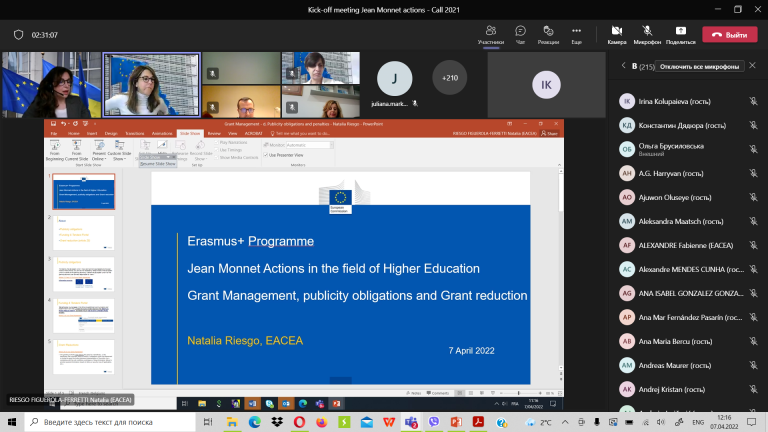Collapse participants list with the back chevron
The image size is (768, 432).
click(624, 65)
